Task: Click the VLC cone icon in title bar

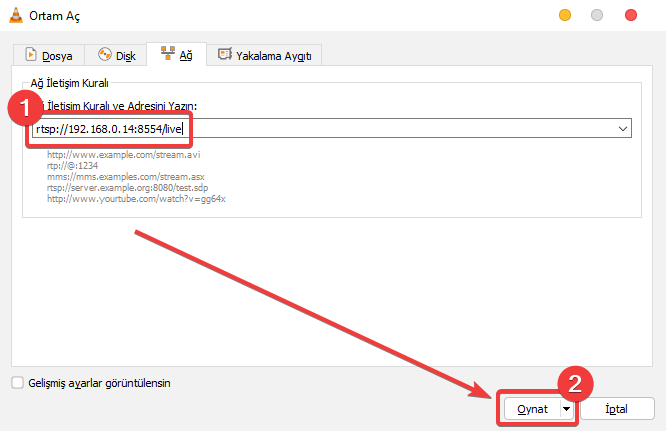Action: pos(13,14)
